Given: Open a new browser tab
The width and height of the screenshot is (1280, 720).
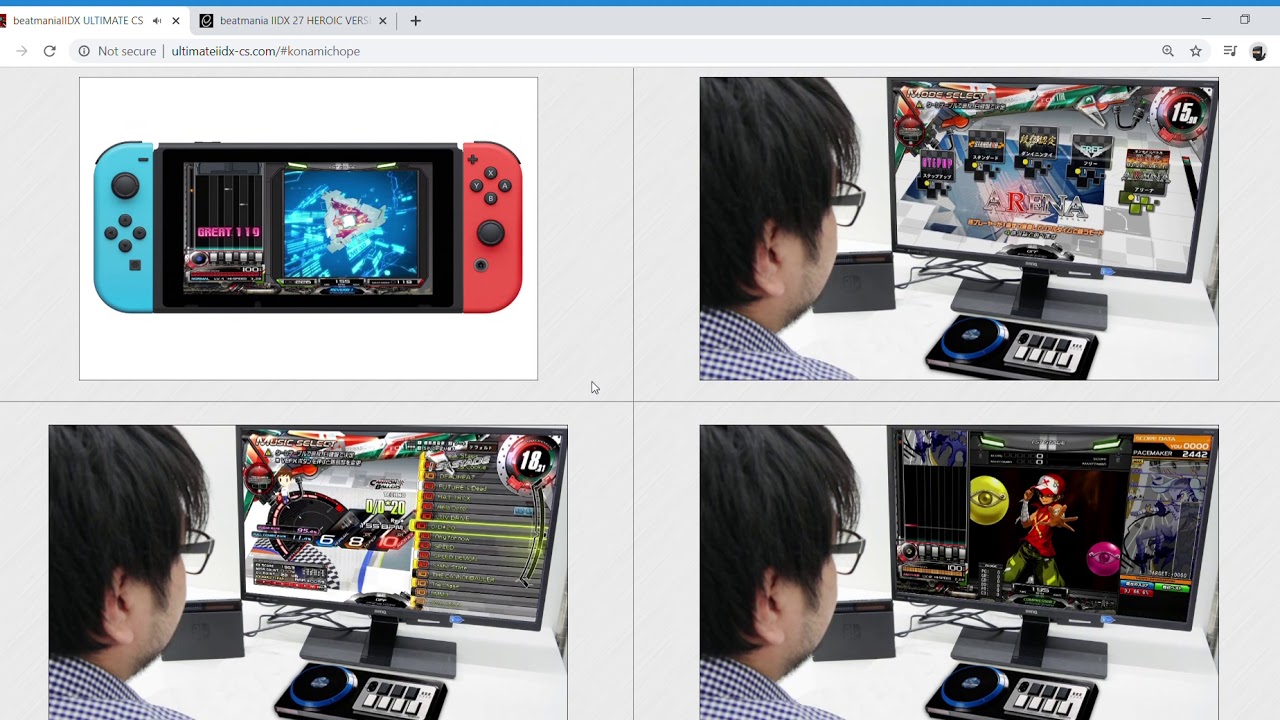Looking at the screenshot, I should 416,20.
